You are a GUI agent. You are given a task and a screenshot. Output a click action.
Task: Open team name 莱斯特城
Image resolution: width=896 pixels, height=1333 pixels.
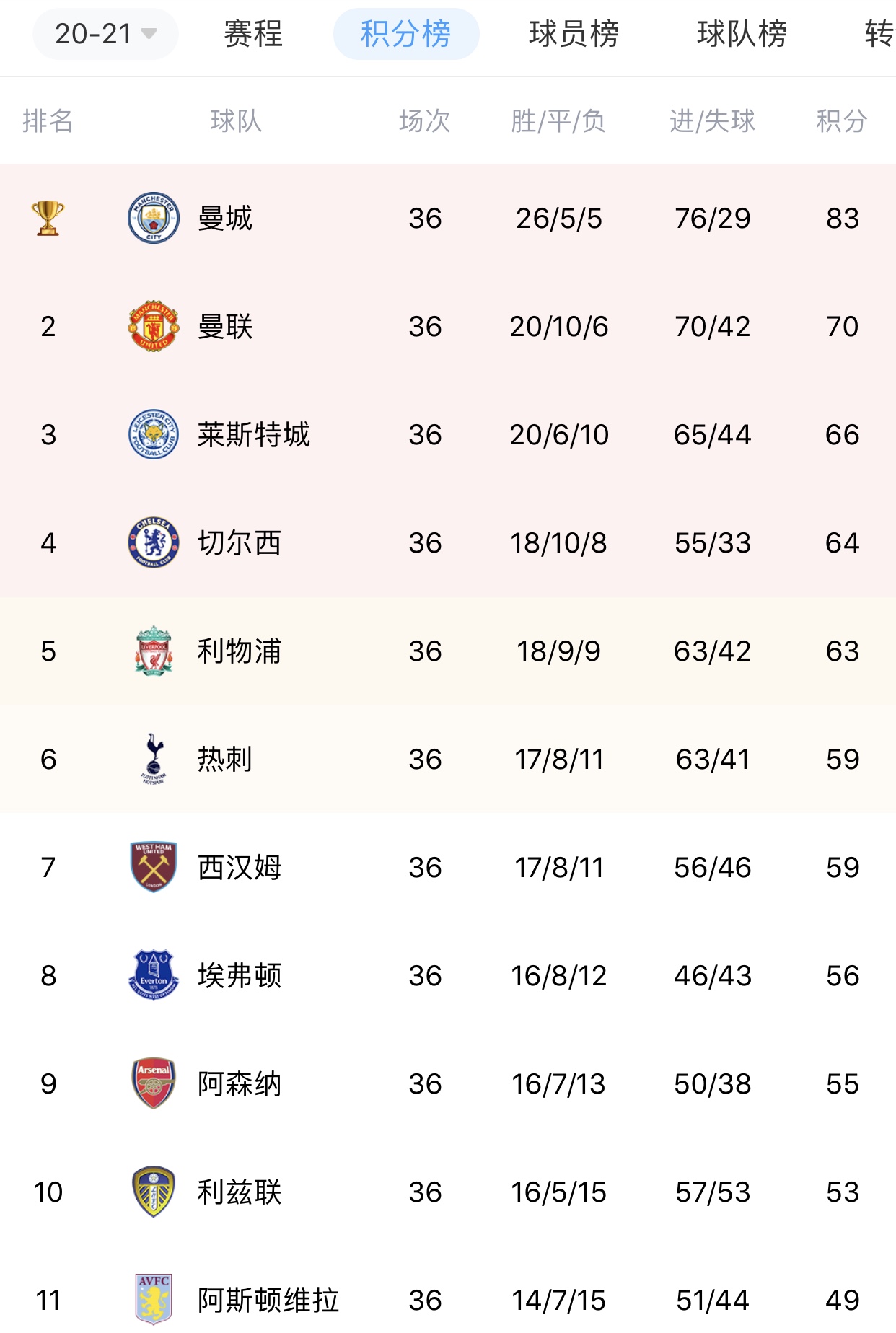tap(254, 435)
